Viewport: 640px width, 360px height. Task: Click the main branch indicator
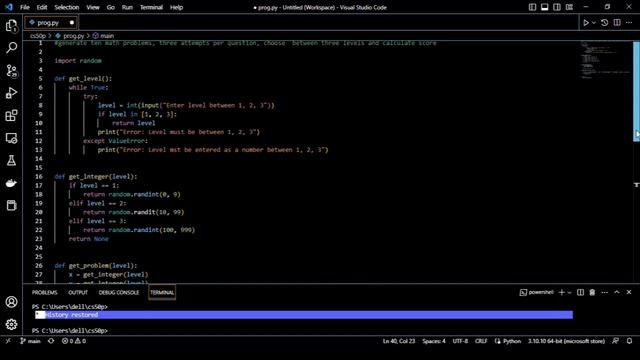coord(31,341)
